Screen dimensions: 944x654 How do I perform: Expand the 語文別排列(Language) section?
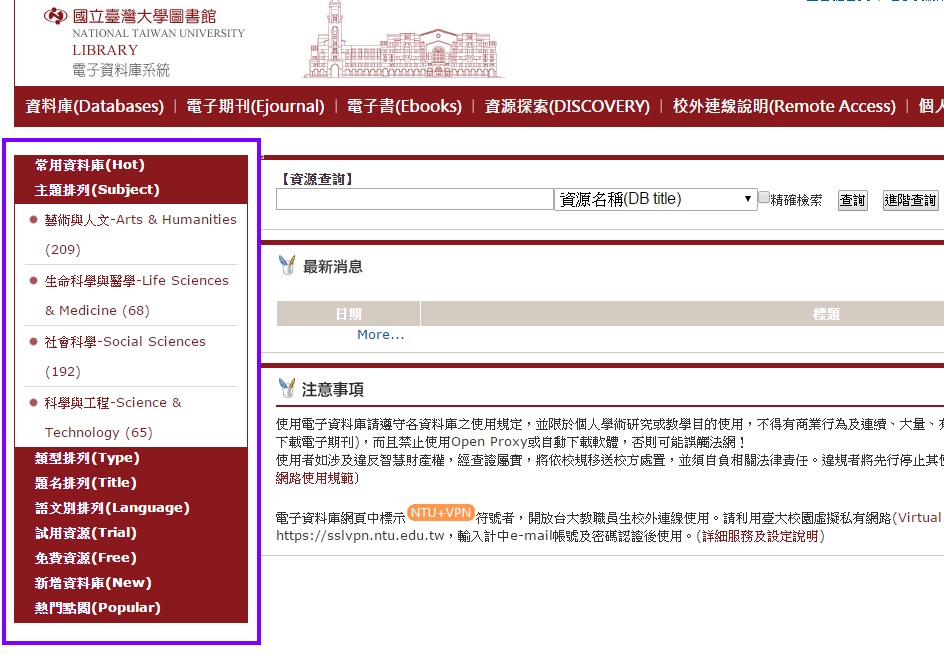click(112, 508)
